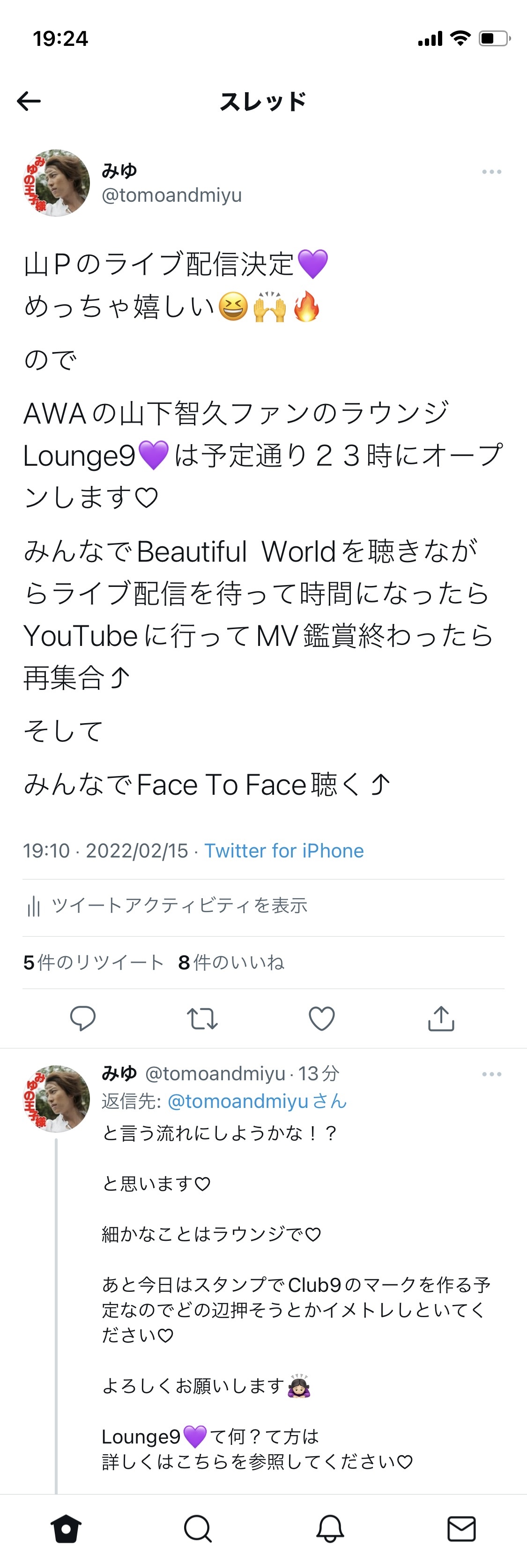The image size is (527, 1568).
Task: Reply to the main tweet
Action: 83,1018
